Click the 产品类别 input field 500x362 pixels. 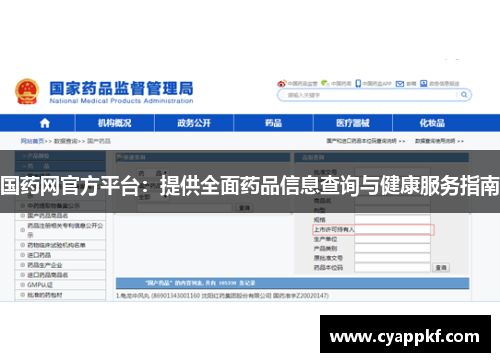pos(392,248)
